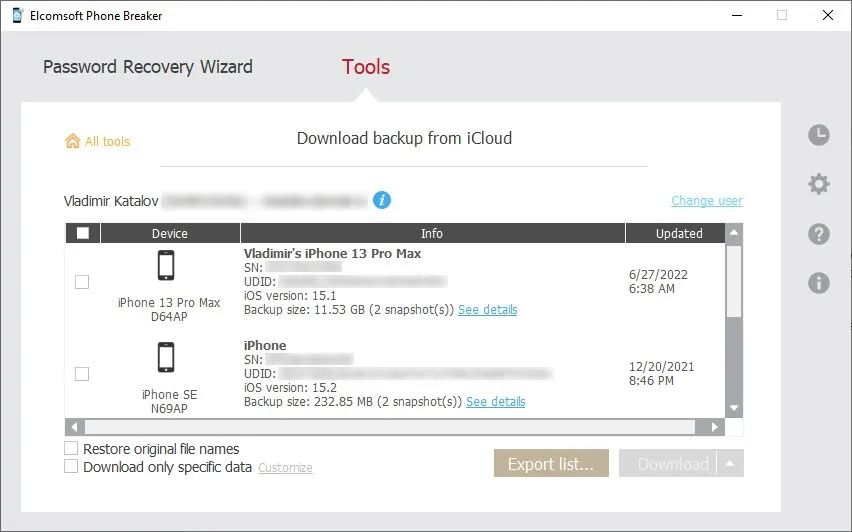Enable Download only specific data
The height and width of the screenshot is (532, 852).
coord(71,466)
